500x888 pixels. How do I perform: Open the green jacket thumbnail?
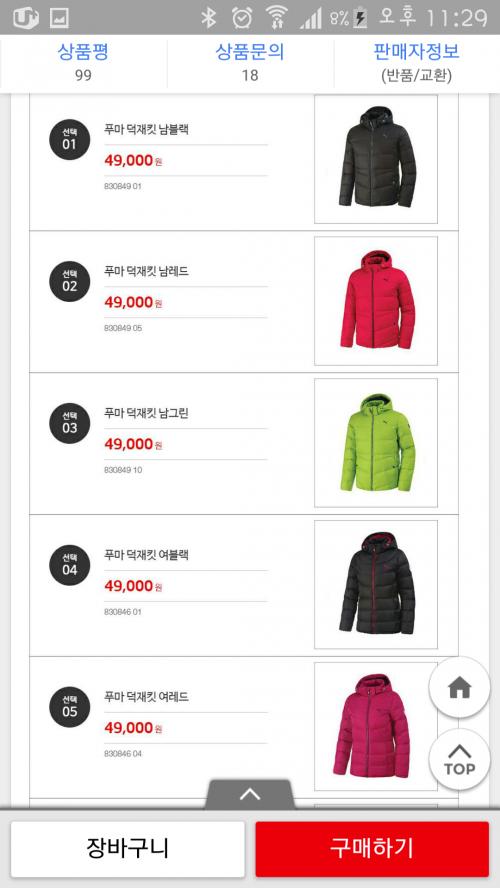[376, 443]
